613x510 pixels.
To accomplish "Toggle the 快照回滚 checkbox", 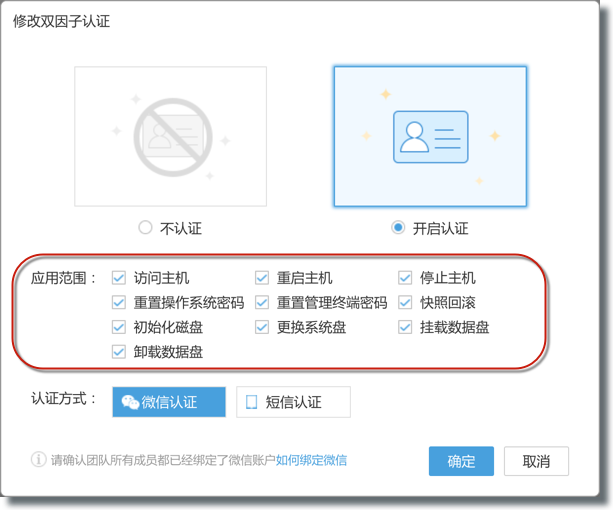I will point(405,302).
